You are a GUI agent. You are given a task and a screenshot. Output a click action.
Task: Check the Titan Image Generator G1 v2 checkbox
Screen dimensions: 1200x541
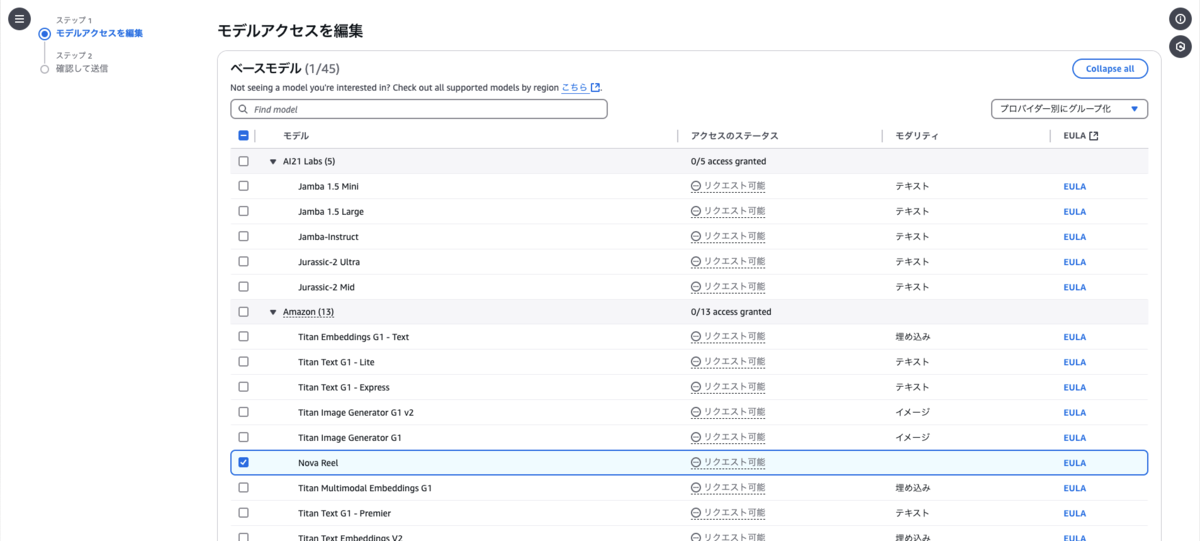click(x=243, y=412)
